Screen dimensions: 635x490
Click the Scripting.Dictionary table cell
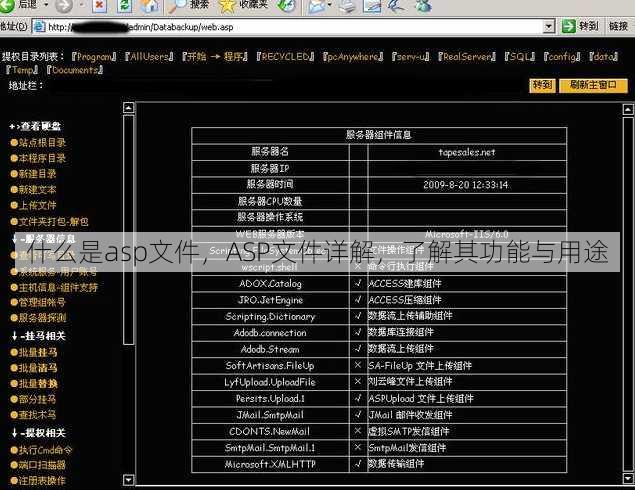[270, 316]
